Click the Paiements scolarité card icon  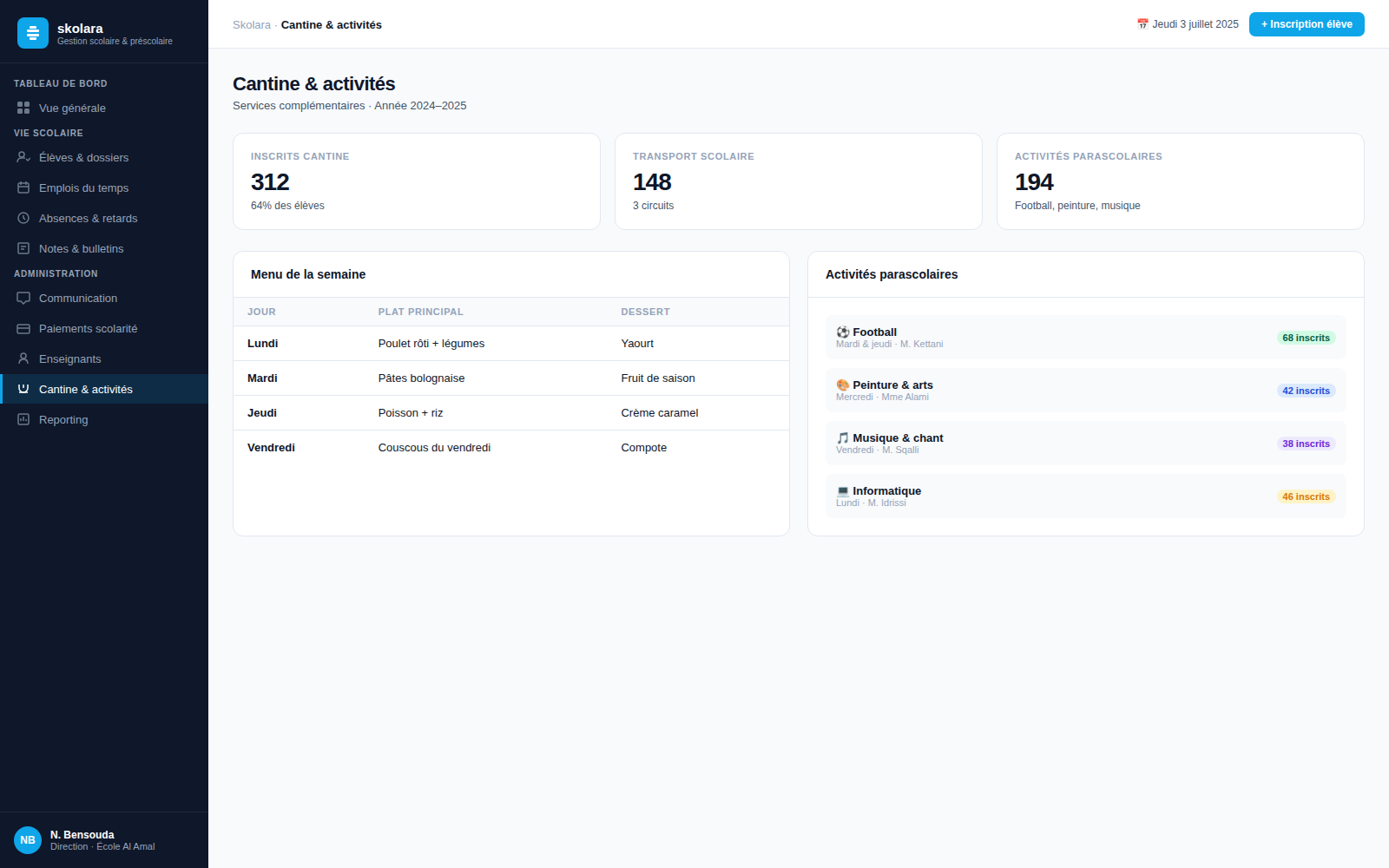click(x=23, y=328)
